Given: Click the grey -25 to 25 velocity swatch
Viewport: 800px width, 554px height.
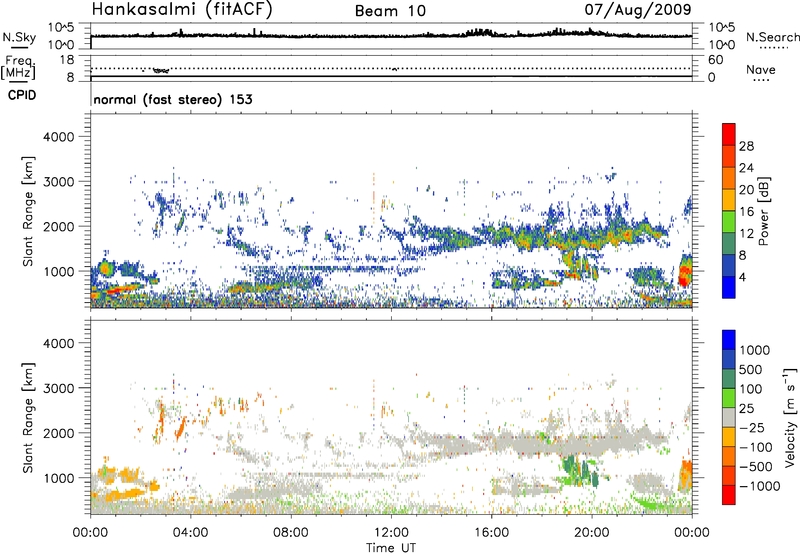Looking at the screenshot, I should point(729,417).
